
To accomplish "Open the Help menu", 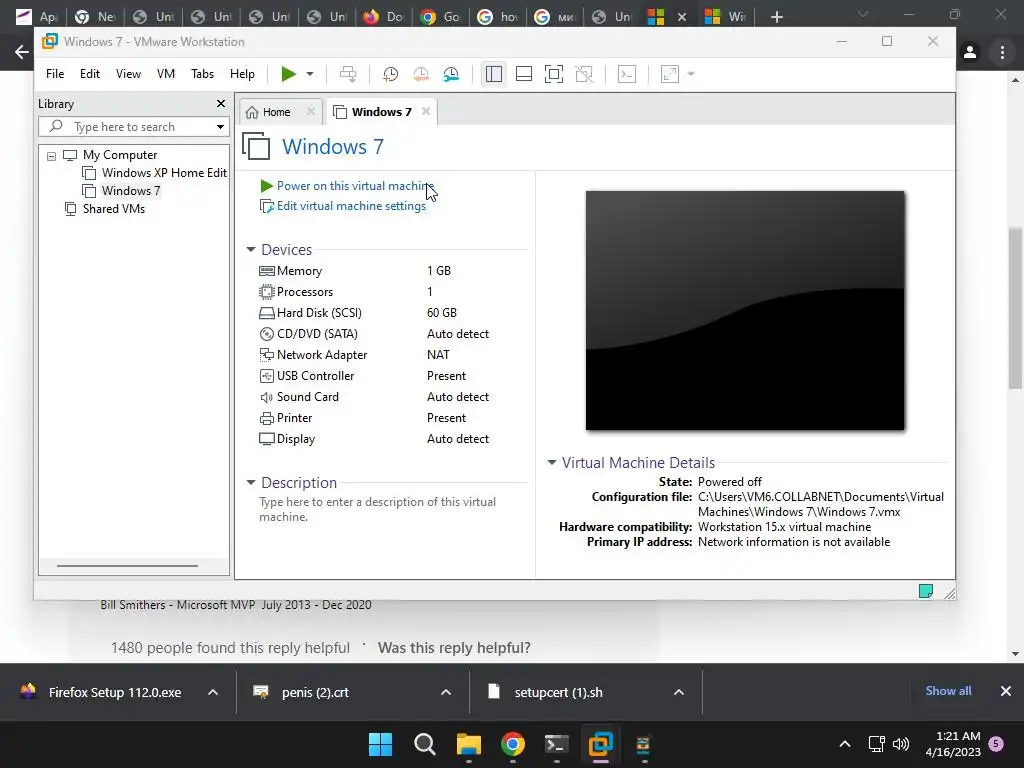I will point(242,74).
